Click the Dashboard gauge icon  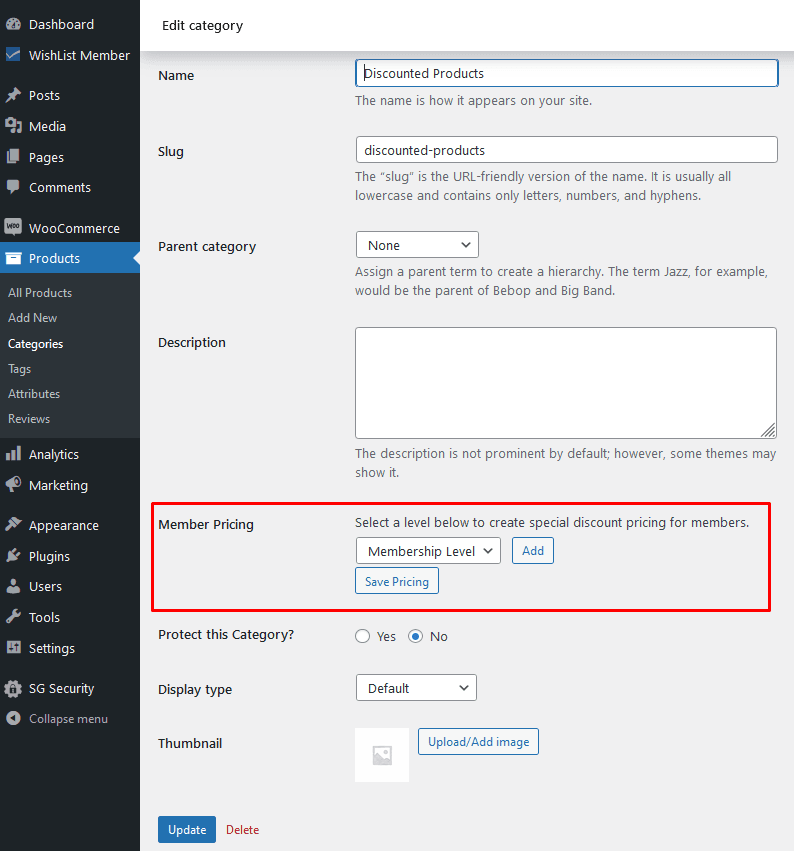(14, 24)
